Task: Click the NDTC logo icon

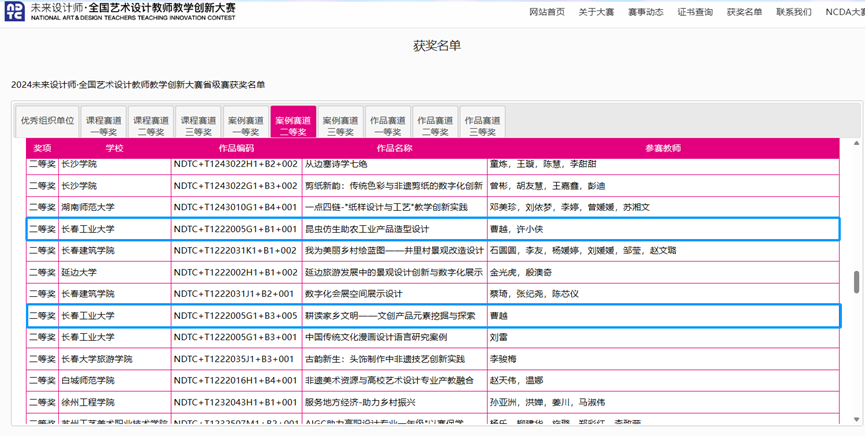Action: [x=14, y=11]
